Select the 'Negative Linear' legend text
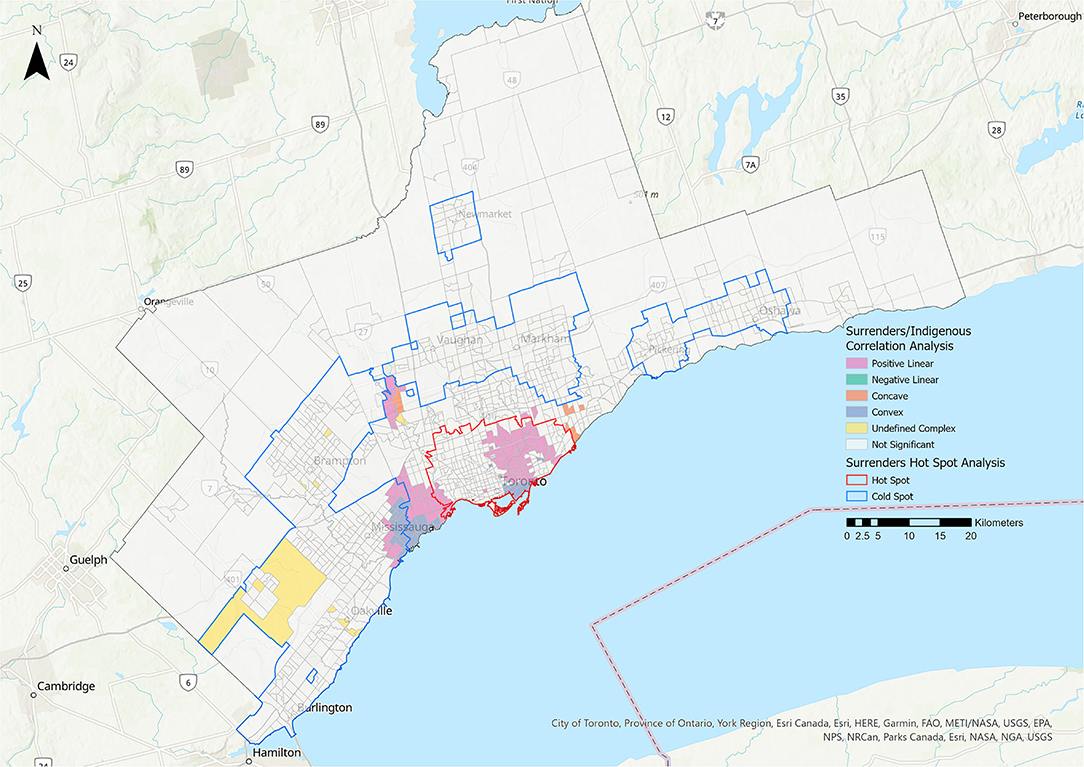Screen dimensions: 1084x767 pyautogui.click(x=905, y=380)
